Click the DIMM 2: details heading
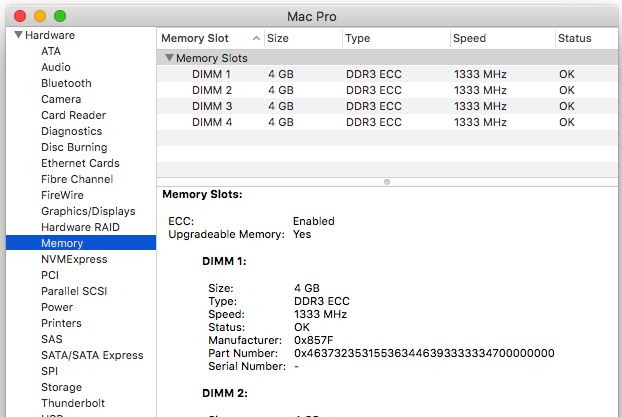 pyautogui.click(x=225, y=393)
